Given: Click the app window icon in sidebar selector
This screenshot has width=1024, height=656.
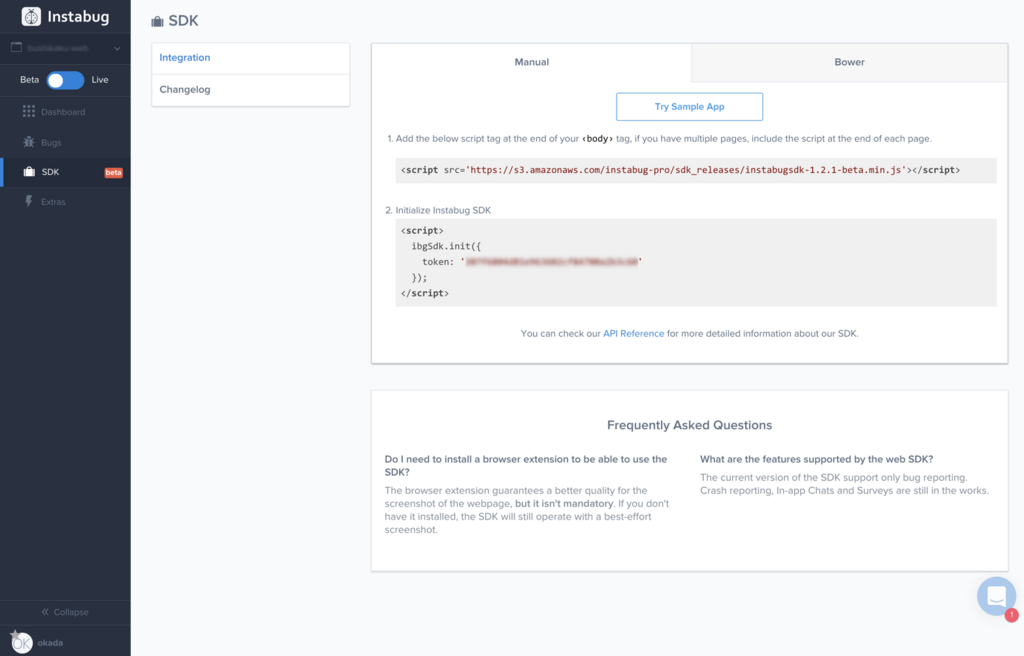Looking at the screenshot, I should click(x=16, y=48).
